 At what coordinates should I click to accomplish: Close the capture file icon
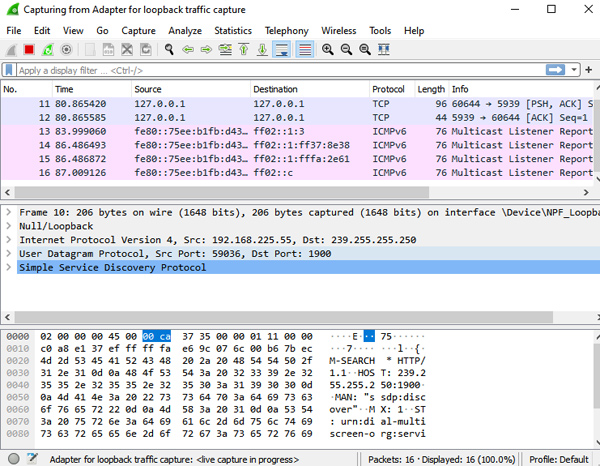click(x=127, y=50)
